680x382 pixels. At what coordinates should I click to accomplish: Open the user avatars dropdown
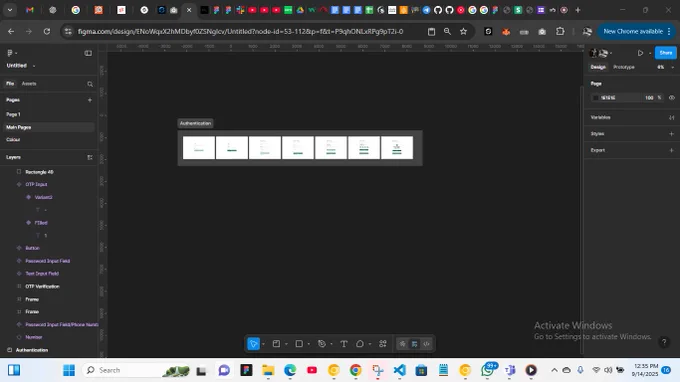(x=601, y=53)
